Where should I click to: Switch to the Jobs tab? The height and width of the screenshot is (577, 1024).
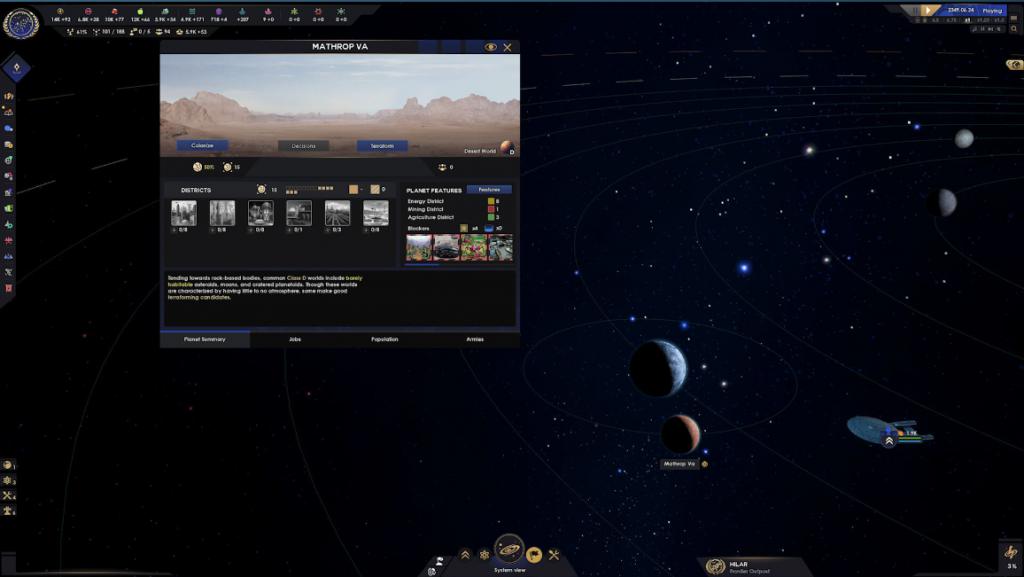coord(295,339)
